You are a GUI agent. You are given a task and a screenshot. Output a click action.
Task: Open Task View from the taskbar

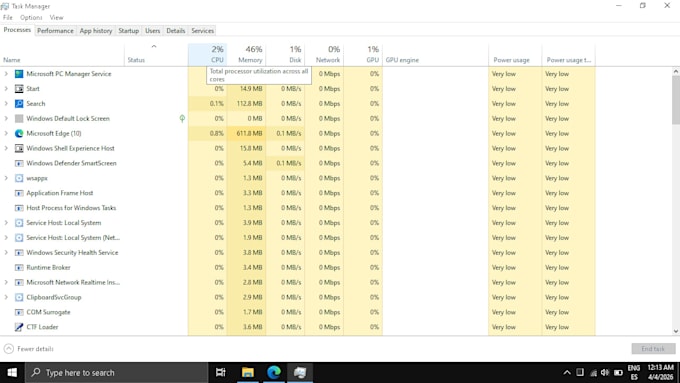pyautogui.click(x=221, y=372)
